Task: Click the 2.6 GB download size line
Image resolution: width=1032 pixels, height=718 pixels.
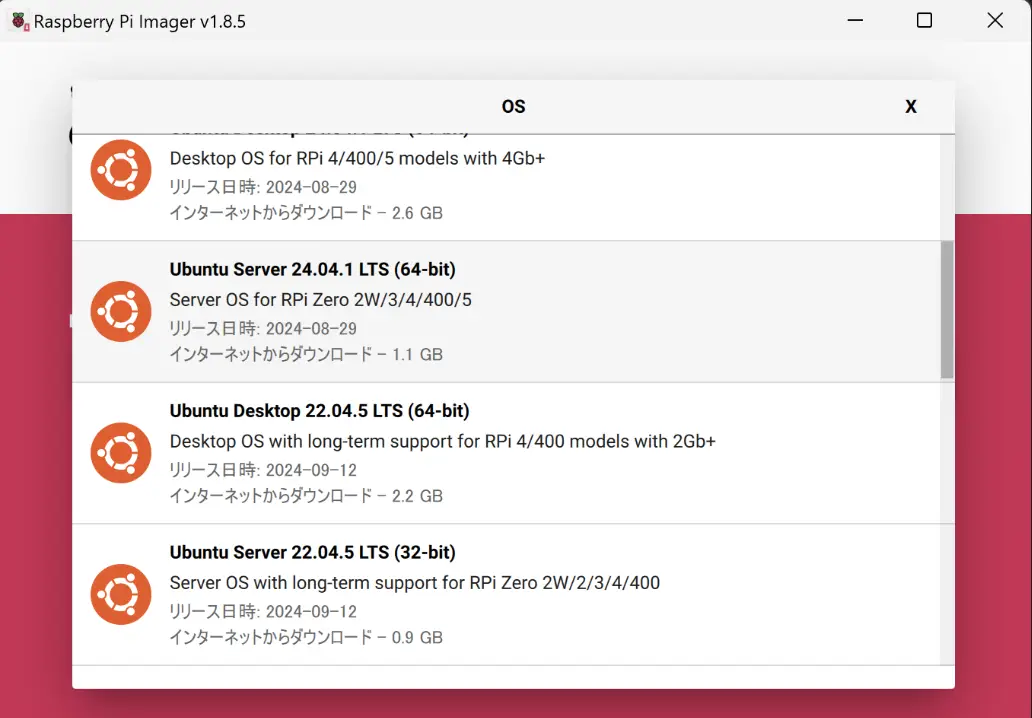Action: tap(306, 213)
